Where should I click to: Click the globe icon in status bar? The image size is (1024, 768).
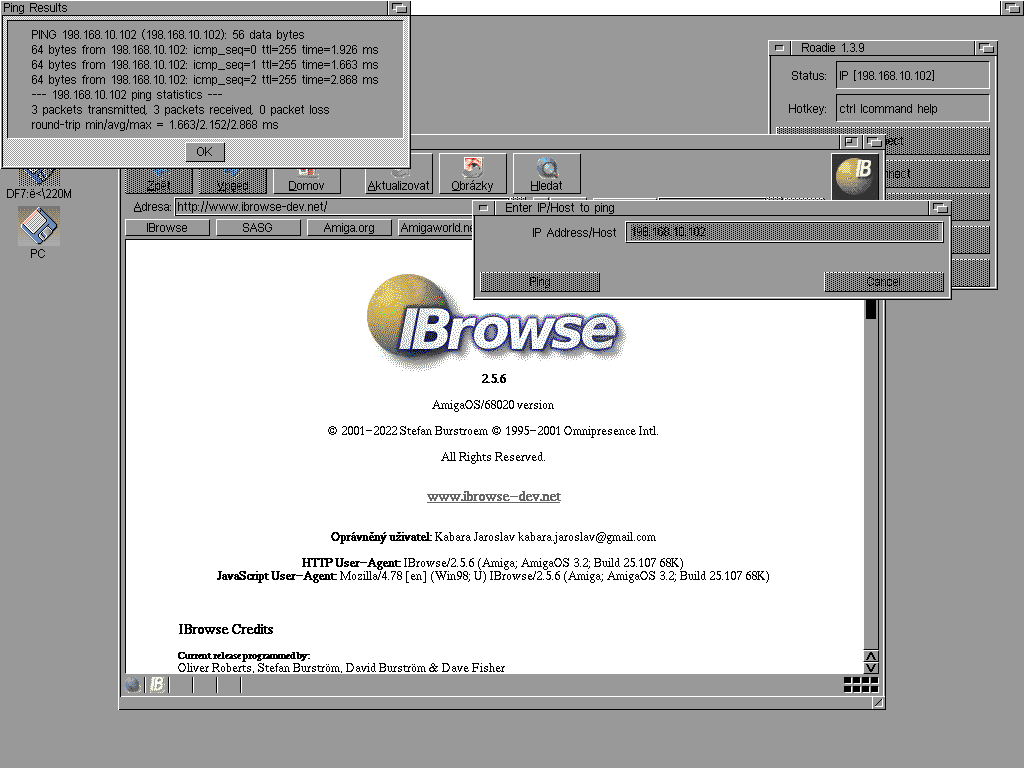pyautogui.click(x=133, y=685)
